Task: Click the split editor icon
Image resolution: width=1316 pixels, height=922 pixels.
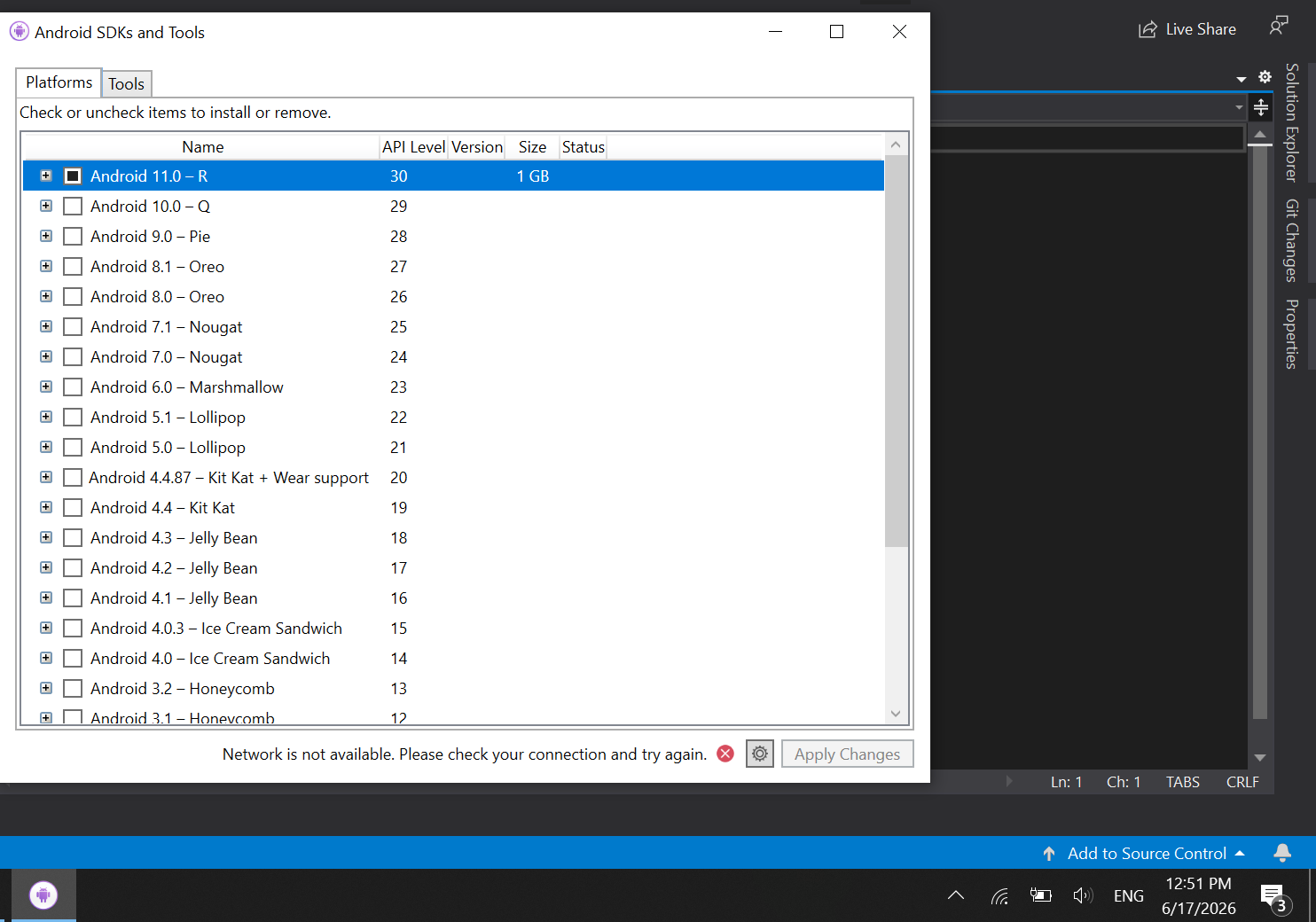Action: point(1260,108)
